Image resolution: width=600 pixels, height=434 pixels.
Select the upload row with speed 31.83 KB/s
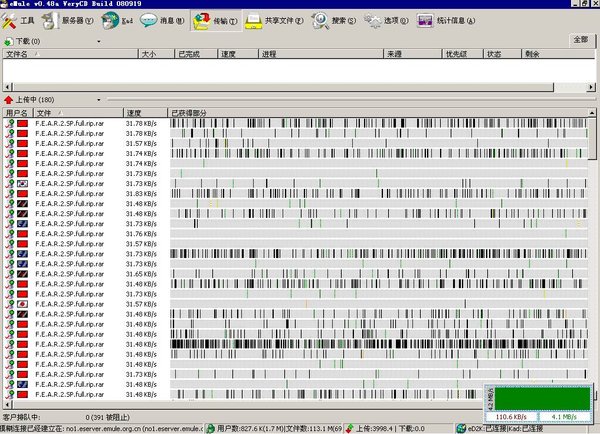296,194
